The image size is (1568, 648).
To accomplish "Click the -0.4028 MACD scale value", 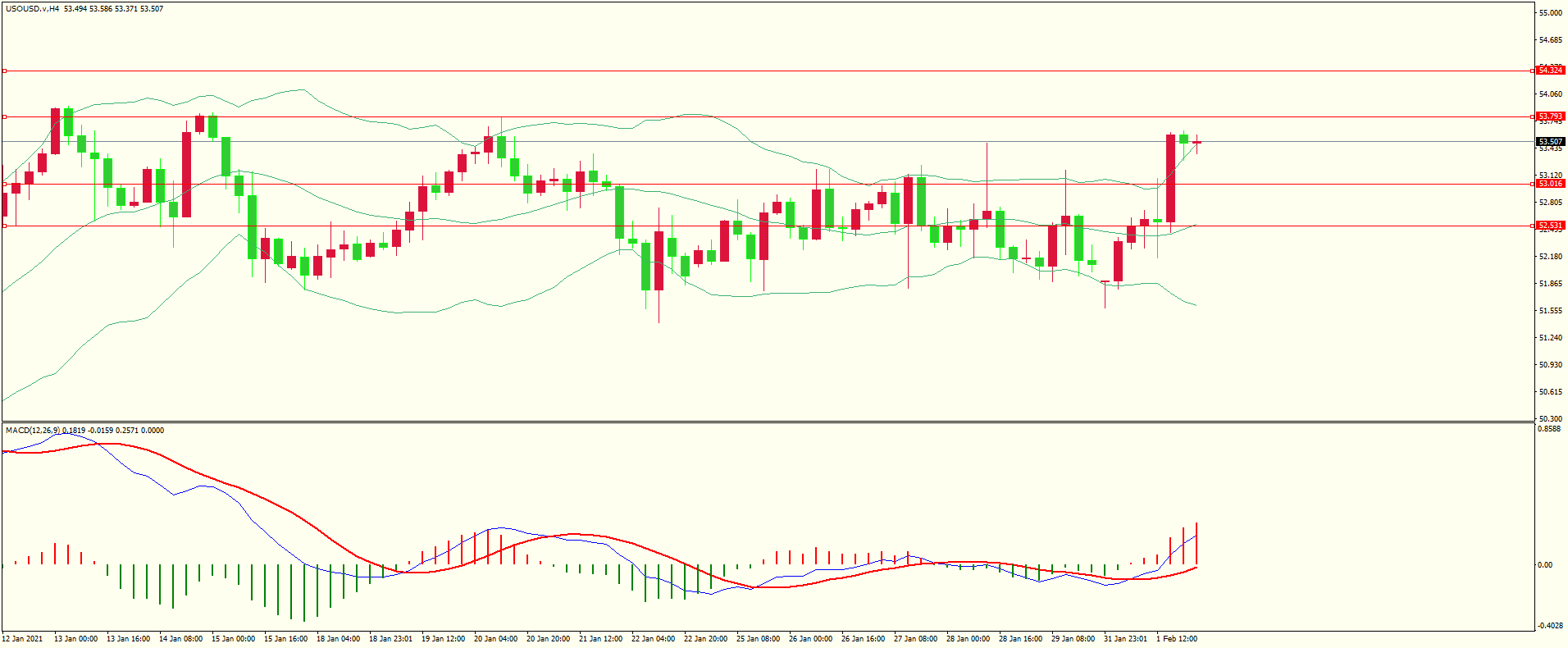I will [x=1549, y=626].
